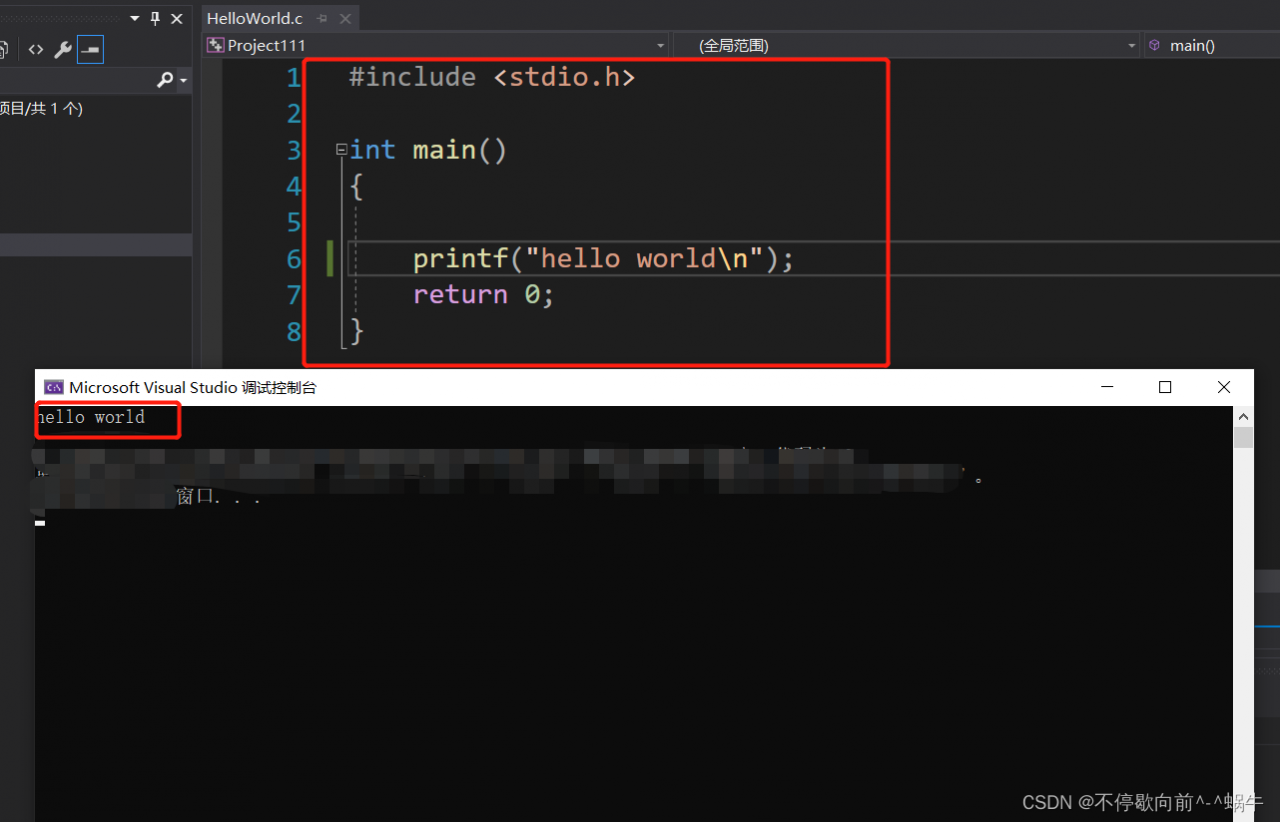This screenshot has height=822, width=1280.
Task: Click the Microsoft Visual Studio 调试控制台 title
Action: 193,387
